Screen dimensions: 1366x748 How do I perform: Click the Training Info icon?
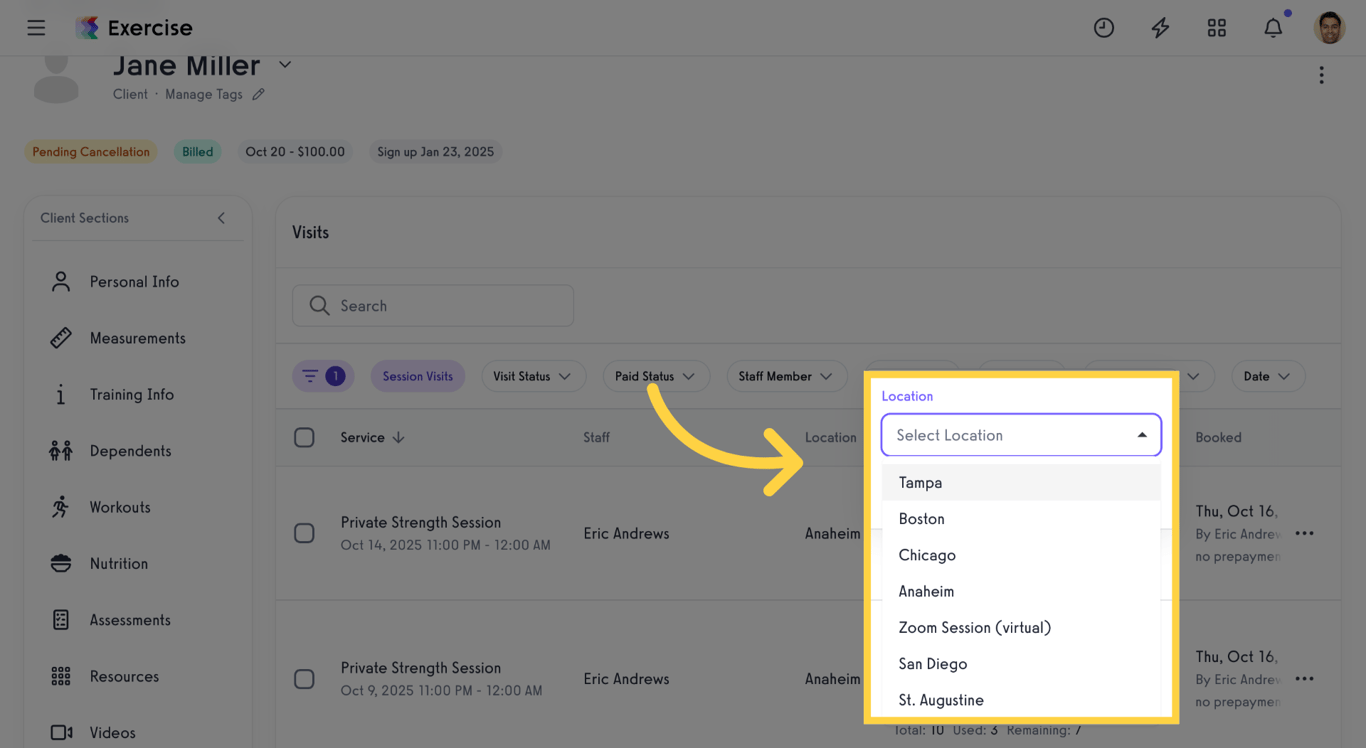[61, 395]
